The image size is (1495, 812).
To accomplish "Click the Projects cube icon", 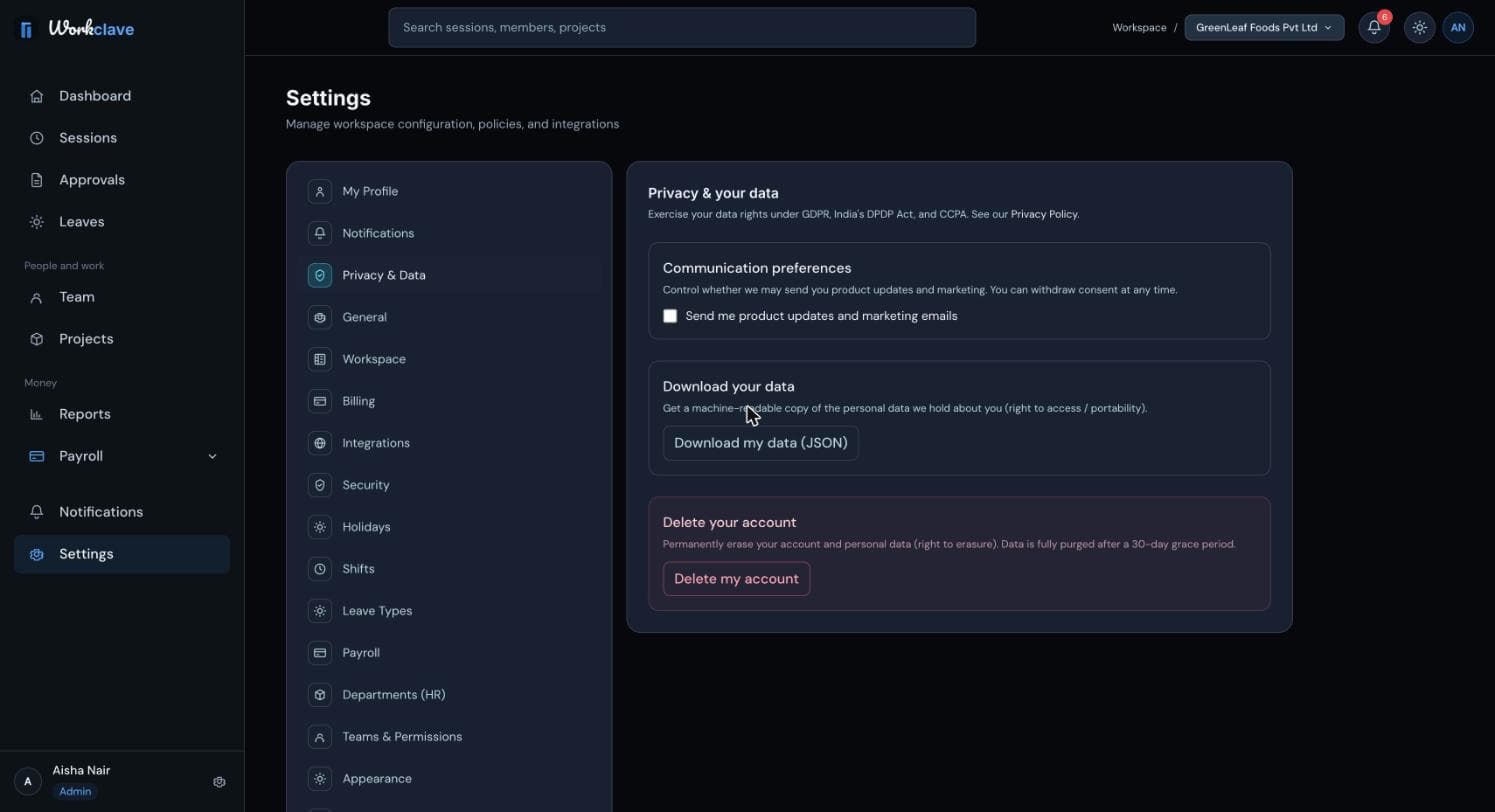I will (37, 339).
